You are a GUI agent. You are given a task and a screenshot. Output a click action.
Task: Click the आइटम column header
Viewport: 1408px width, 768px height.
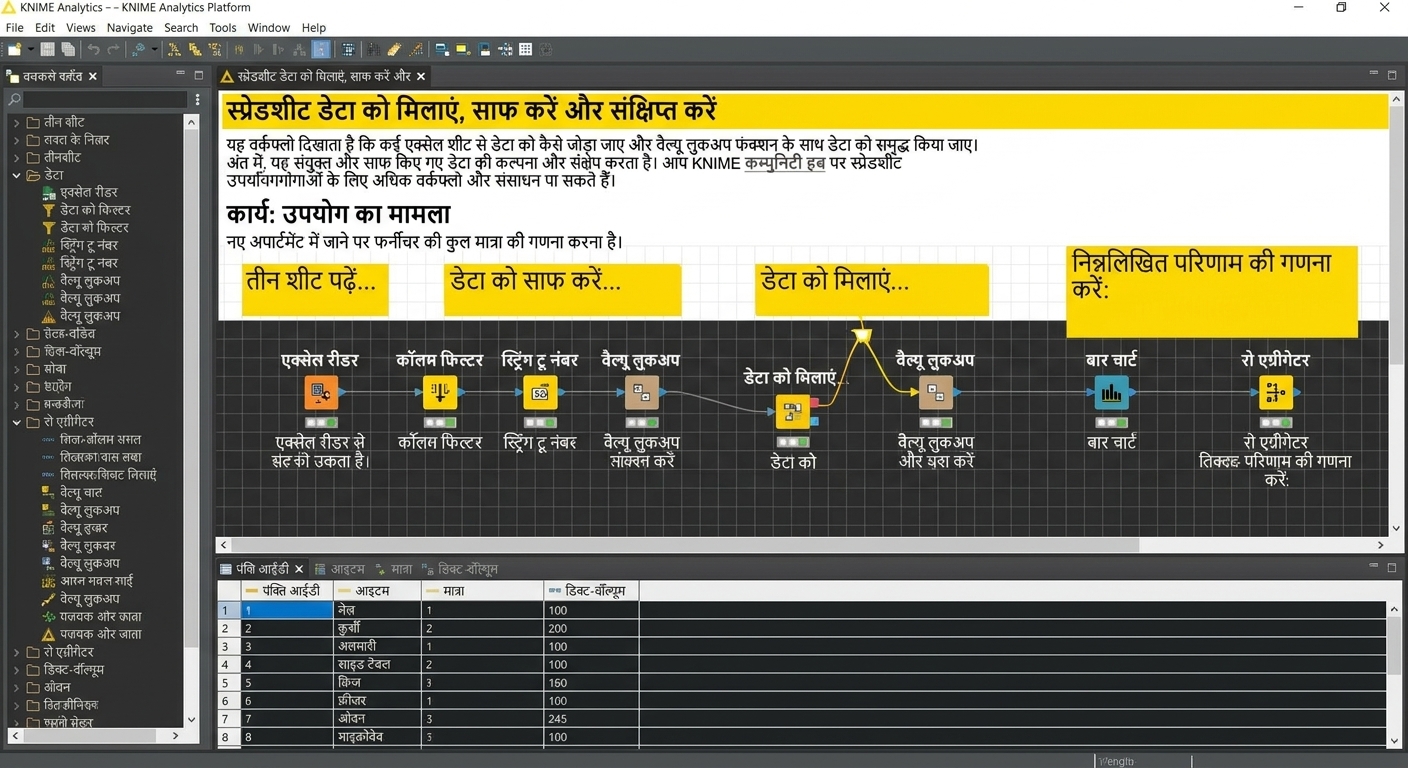click(376, 591)
